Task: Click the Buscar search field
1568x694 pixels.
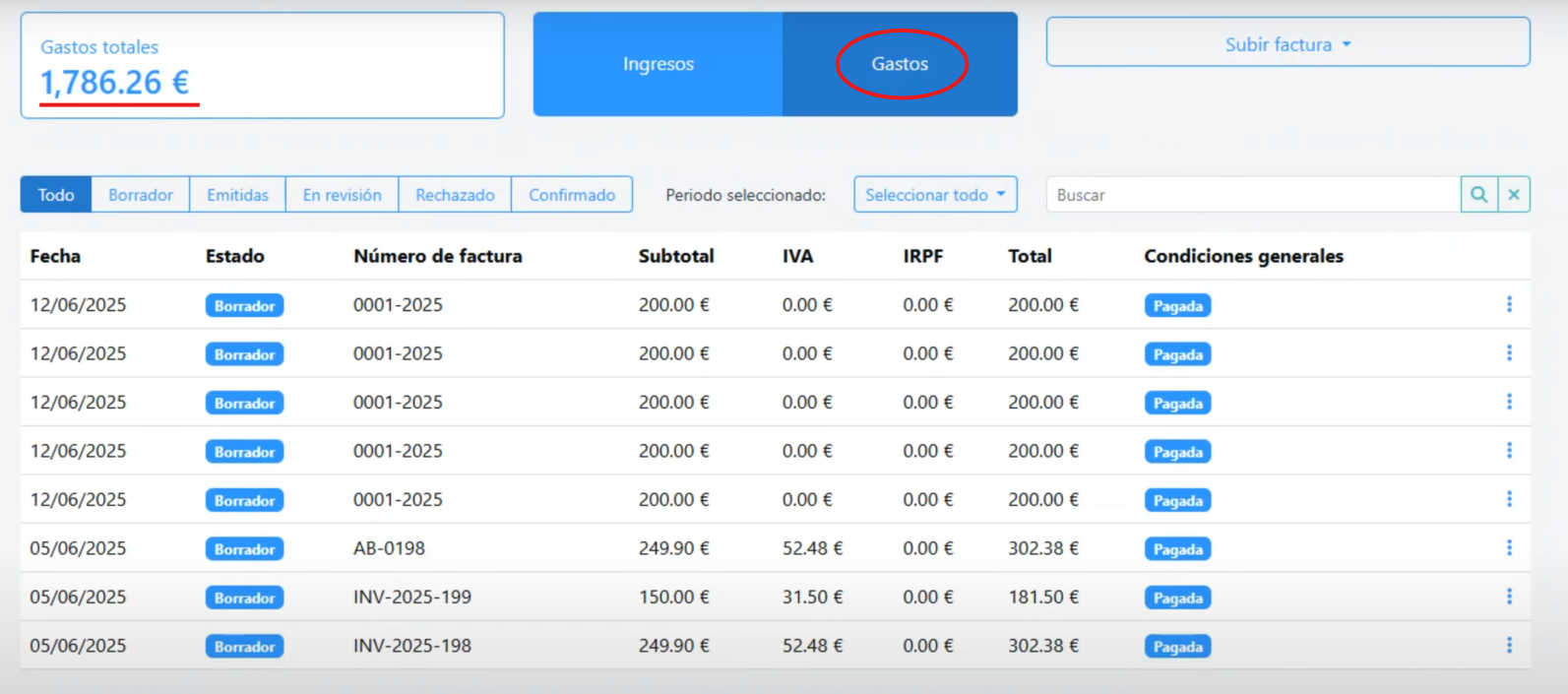Action: pyautogui.click(x=1252, y=195)
